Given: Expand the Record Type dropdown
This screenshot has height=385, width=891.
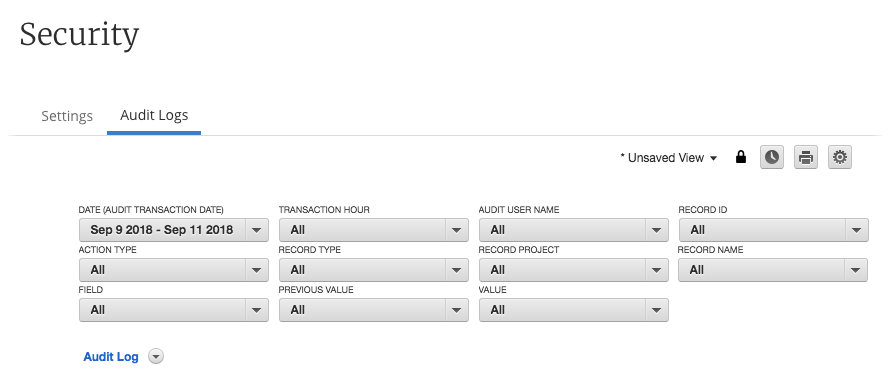Looking at the screenshot, I should pyautogui.click(x=374, y=270).
